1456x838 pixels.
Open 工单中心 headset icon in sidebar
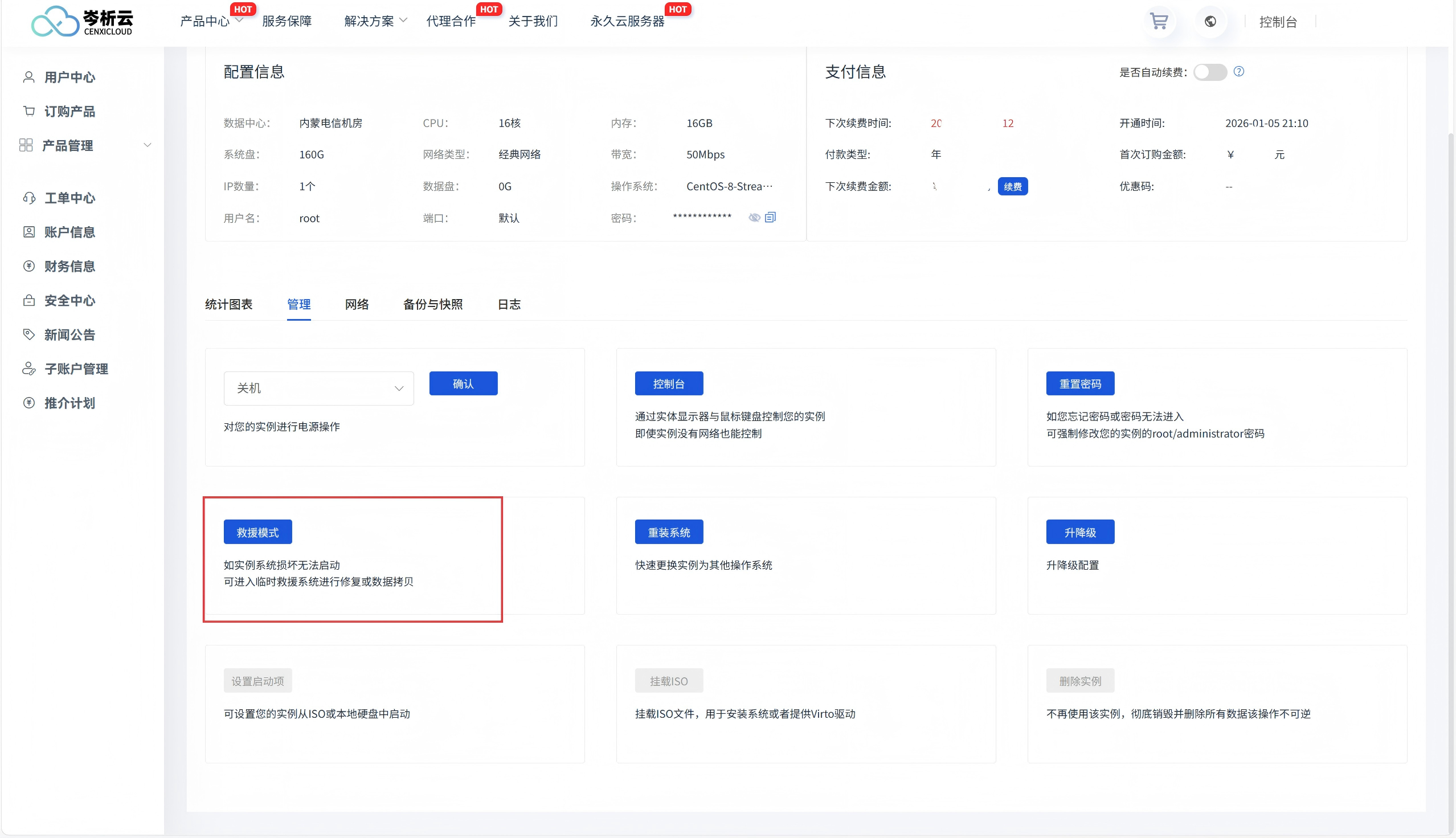point(29,198)
